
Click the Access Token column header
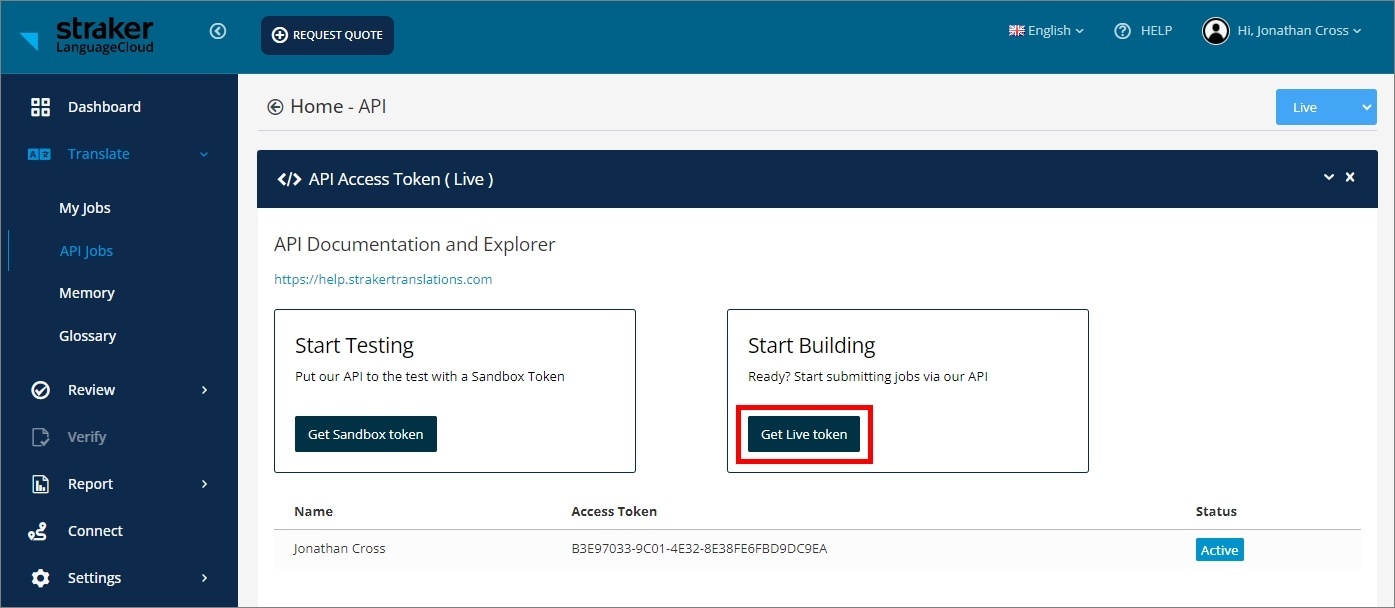click(614, 511)
